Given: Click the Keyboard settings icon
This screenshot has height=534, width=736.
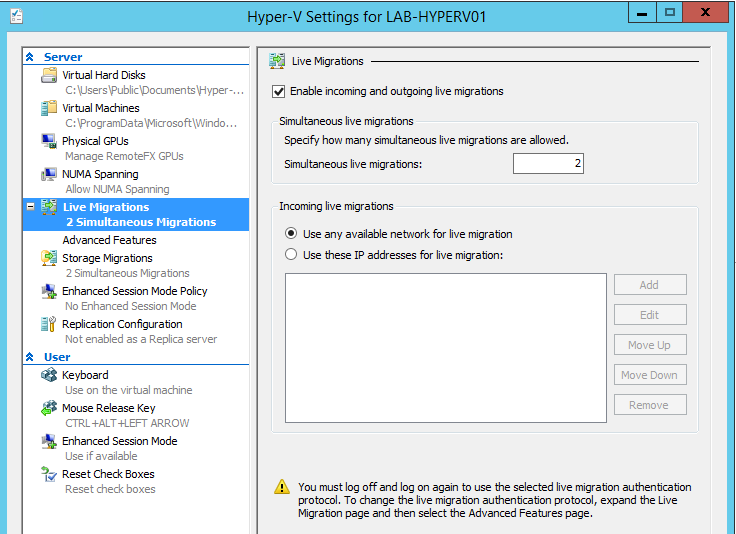Looking at the screenshot, I should [x=49, y=375].
